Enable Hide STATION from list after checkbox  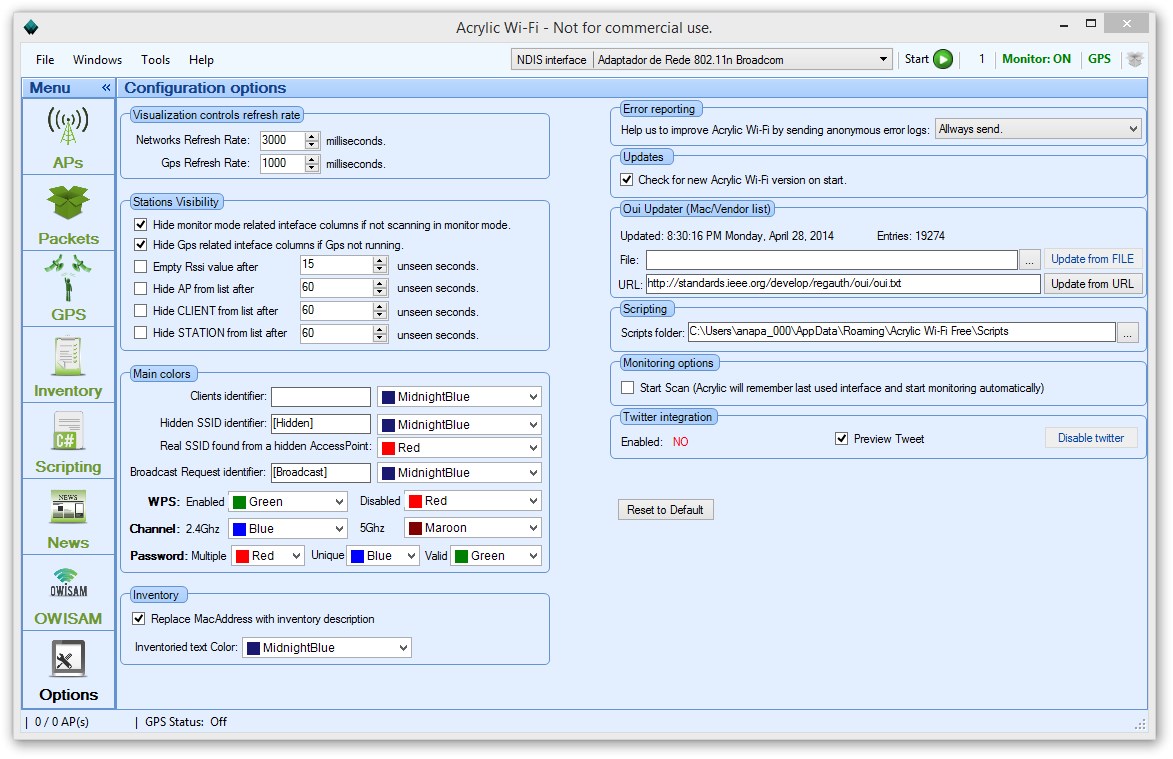(141, 333)
